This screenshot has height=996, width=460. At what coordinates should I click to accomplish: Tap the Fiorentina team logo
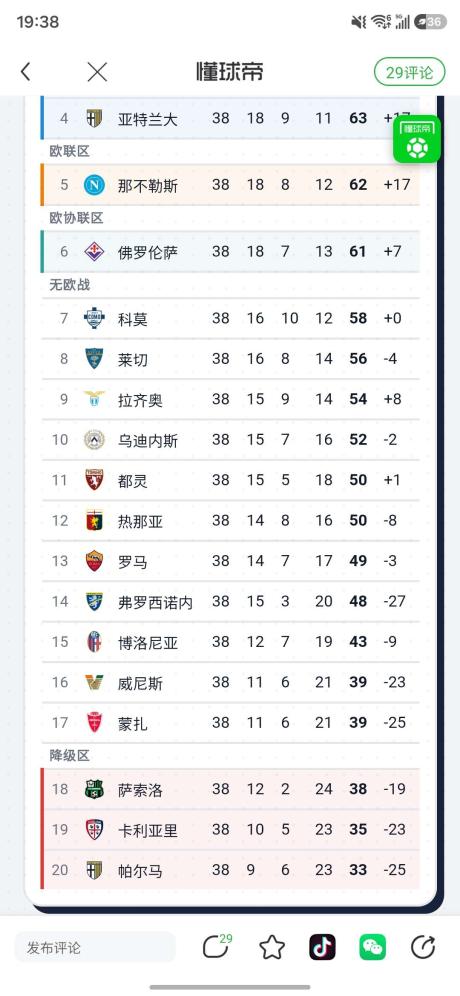coord(94,252)
